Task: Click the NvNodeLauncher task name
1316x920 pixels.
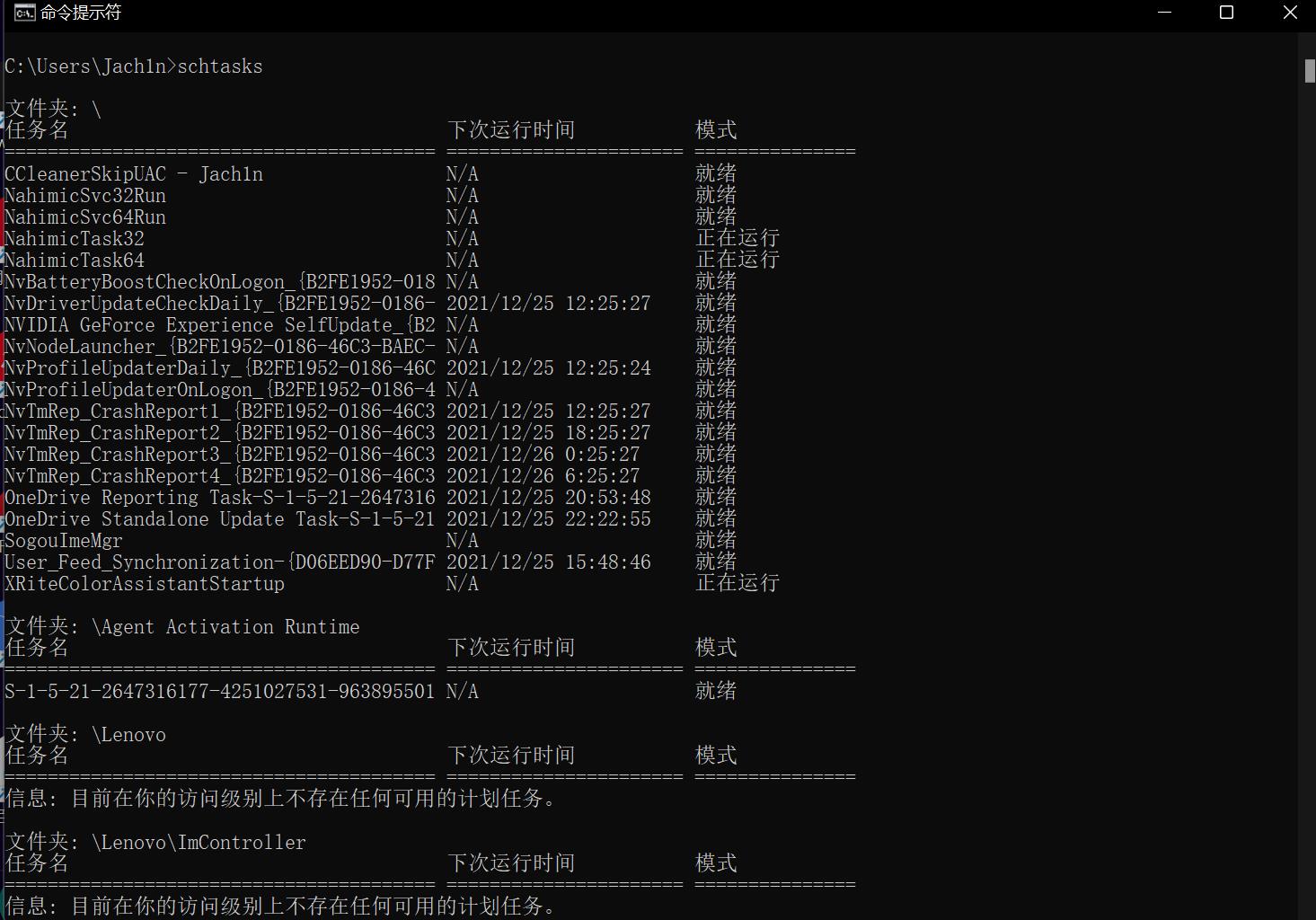Action: (220, 346)
